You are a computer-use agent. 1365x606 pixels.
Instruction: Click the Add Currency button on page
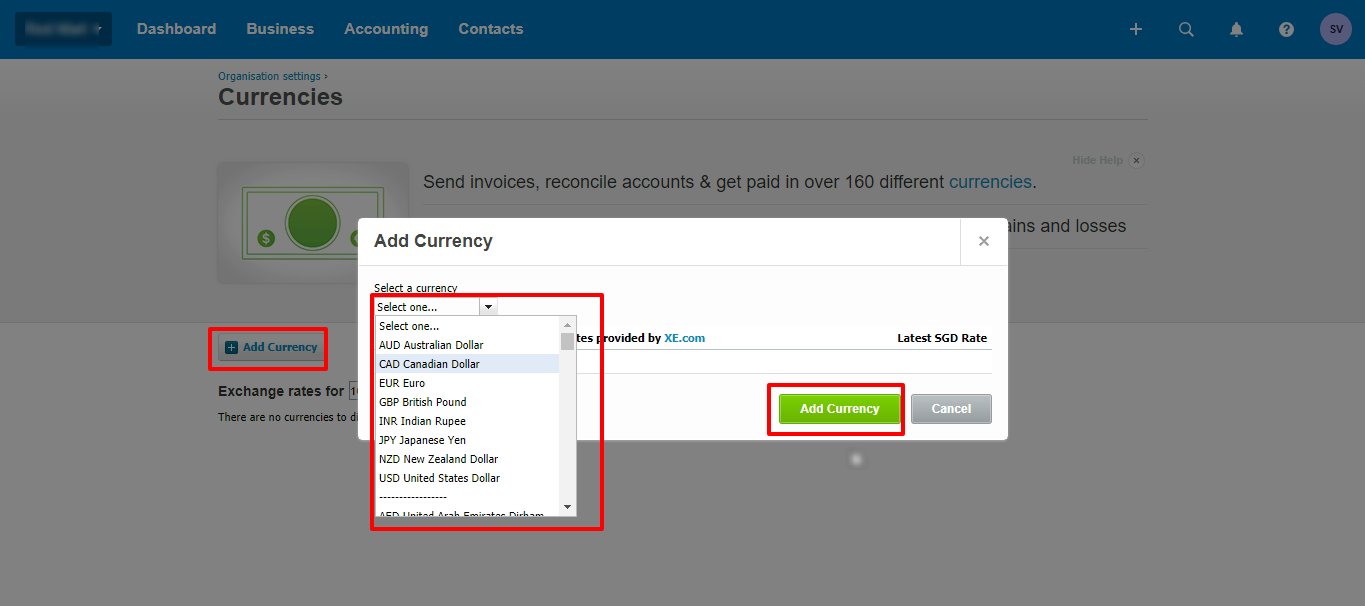[x=271, y=347]
